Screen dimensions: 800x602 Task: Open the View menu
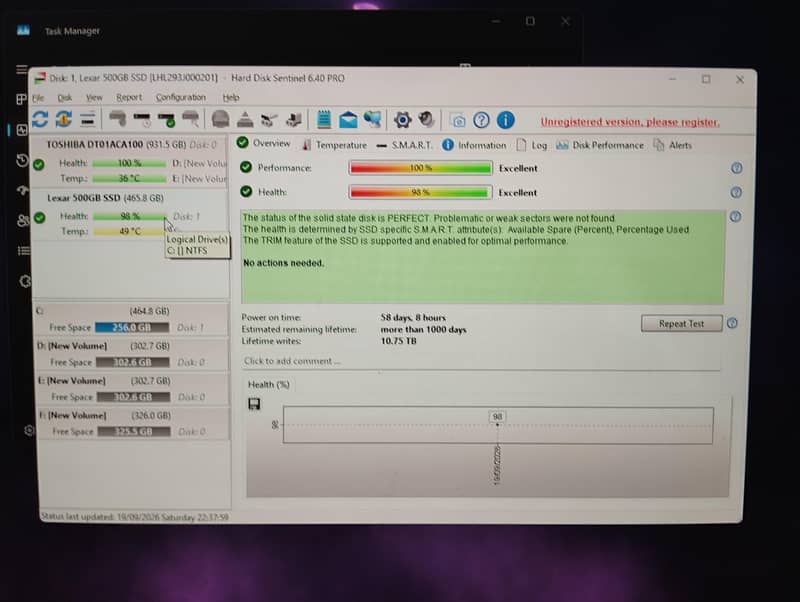(x=94, y=97)
